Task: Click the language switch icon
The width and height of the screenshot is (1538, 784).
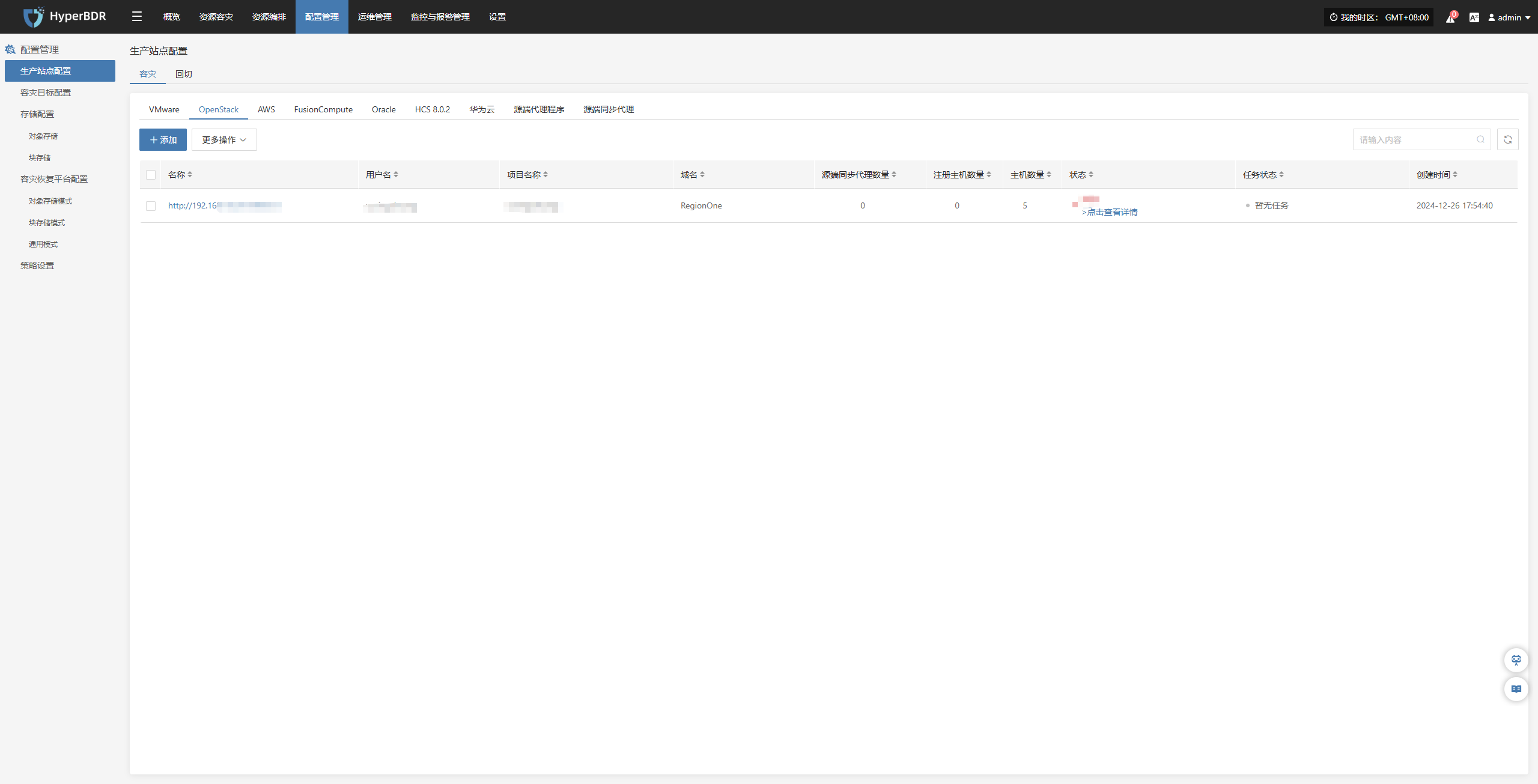Action: [x=1474, y=17]
